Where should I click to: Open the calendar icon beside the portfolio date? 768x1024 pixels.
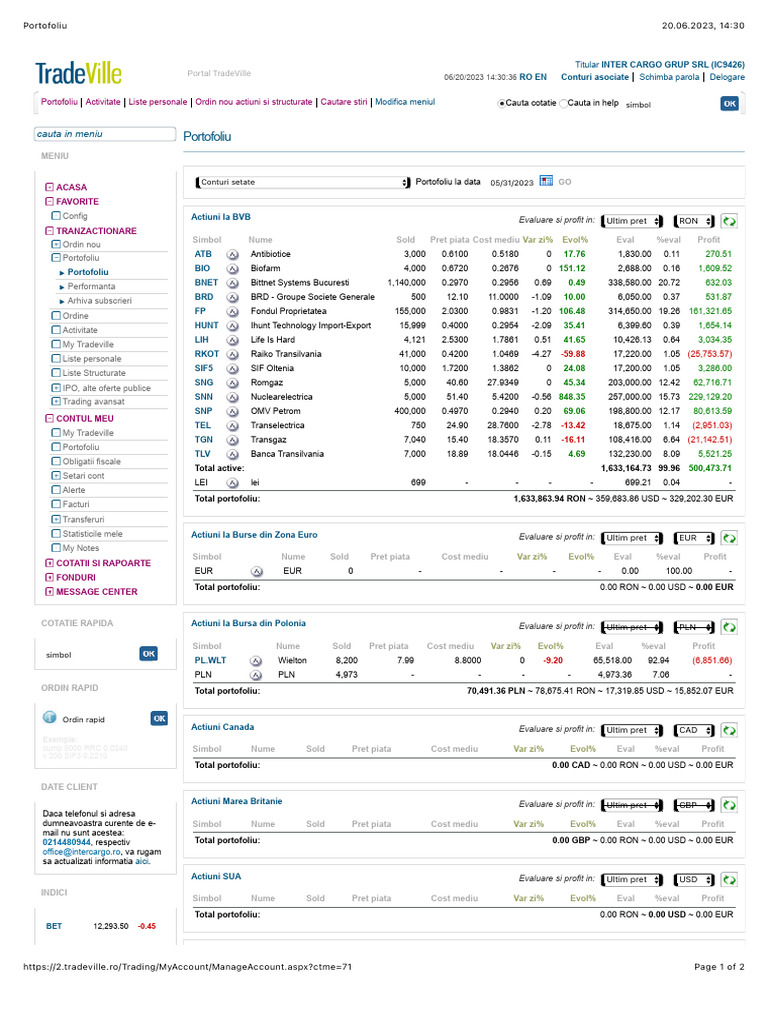tap(546, 181)
